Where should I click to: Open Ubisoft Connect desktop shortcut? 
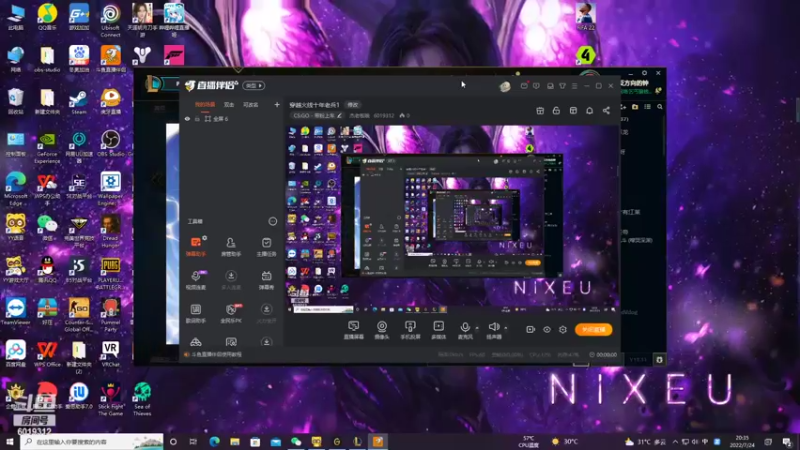[110, 20]
